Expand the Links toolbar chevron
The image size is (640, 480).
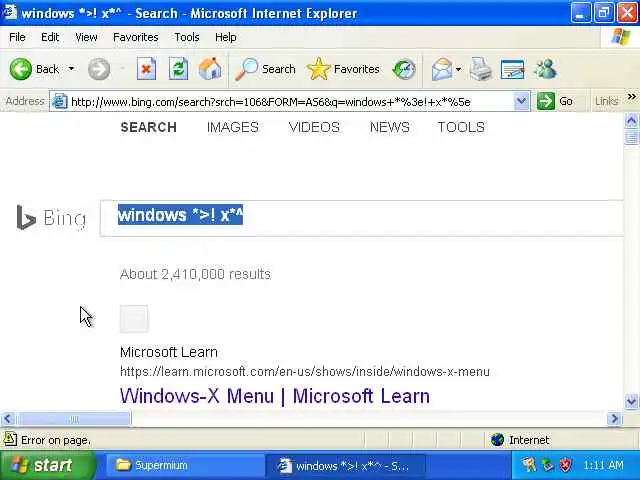coord(631,97)
